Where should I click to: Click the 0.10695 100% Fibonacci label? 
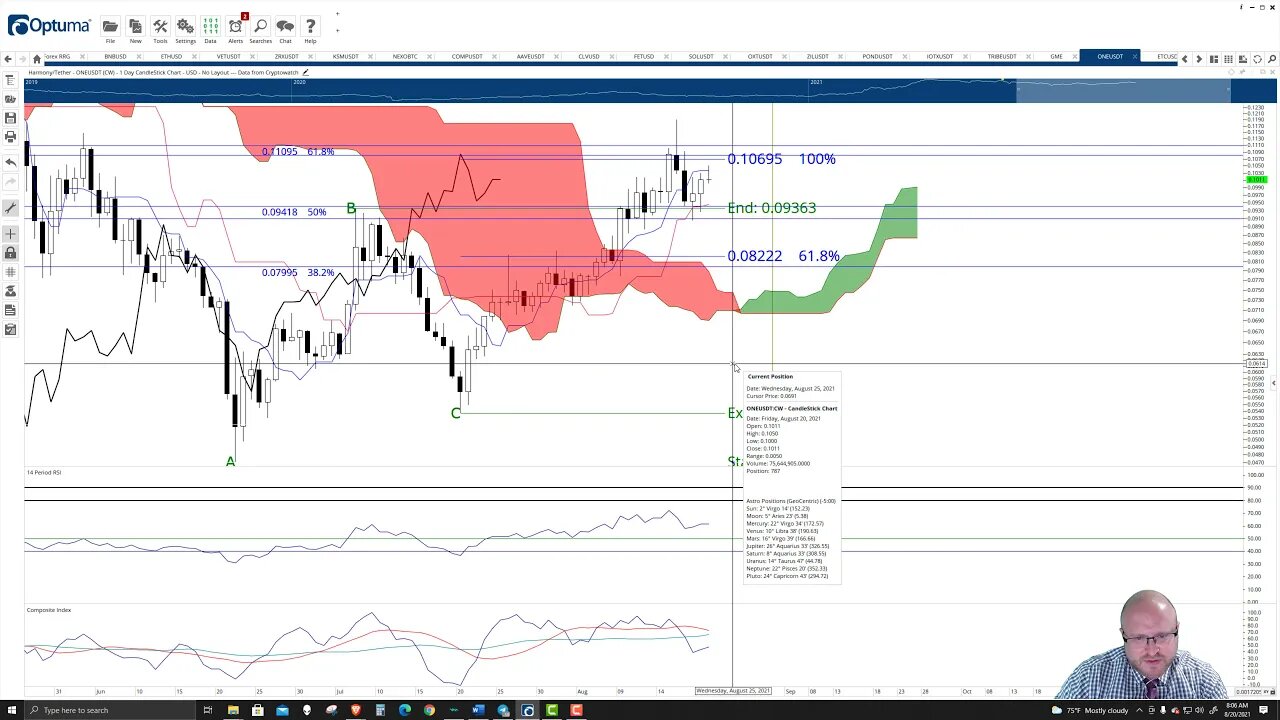(x=781, y=159)
